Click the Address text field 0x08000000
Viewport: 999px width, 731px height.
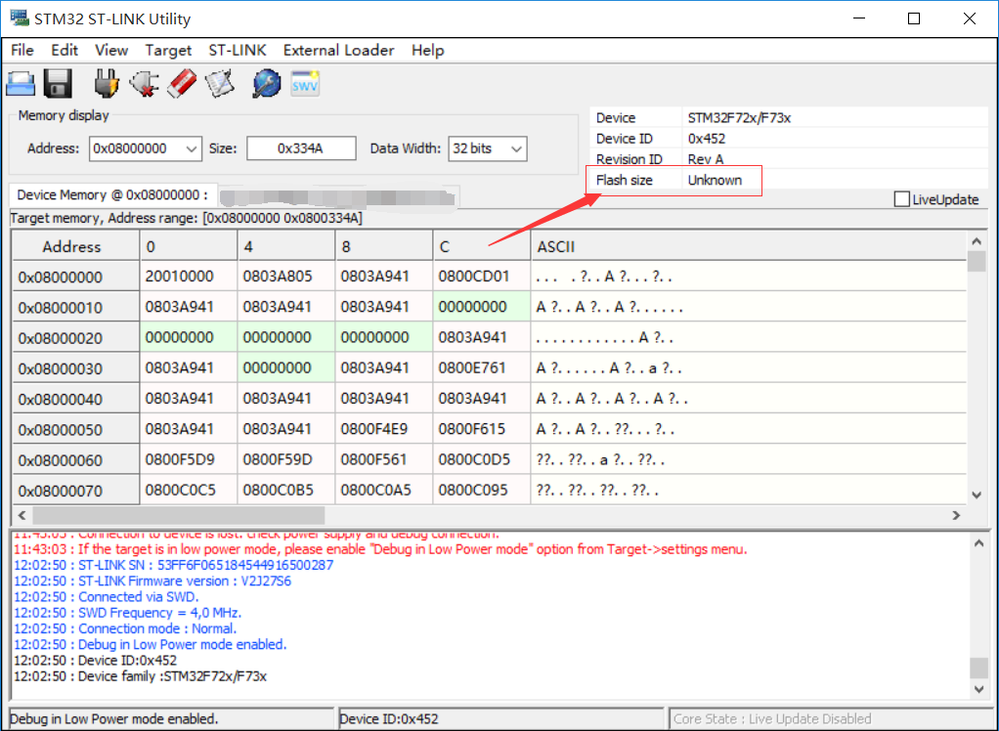coord(136,149)
